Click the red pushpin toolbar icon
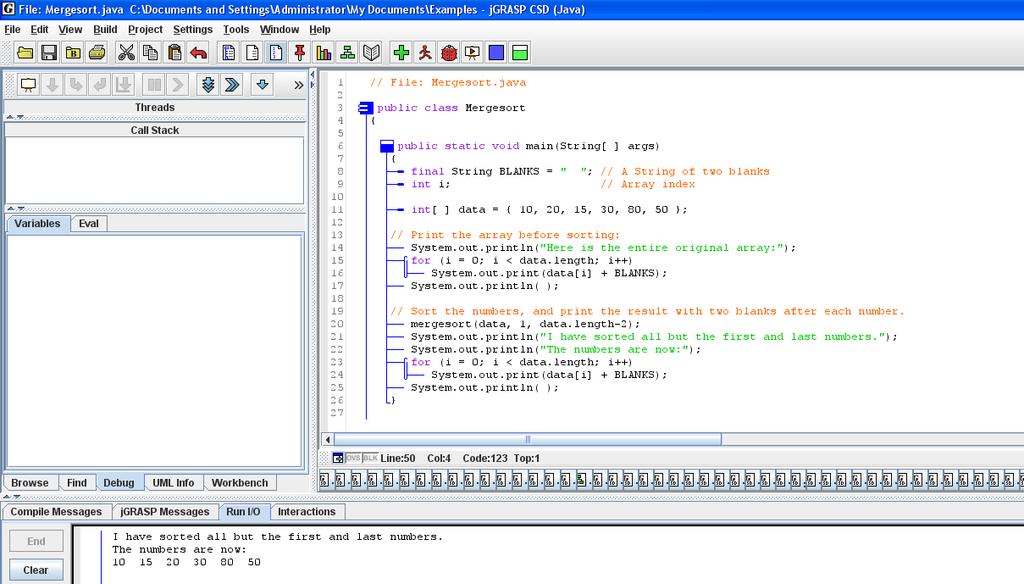This screenshot has width=1024, height=584. point(300,52)
